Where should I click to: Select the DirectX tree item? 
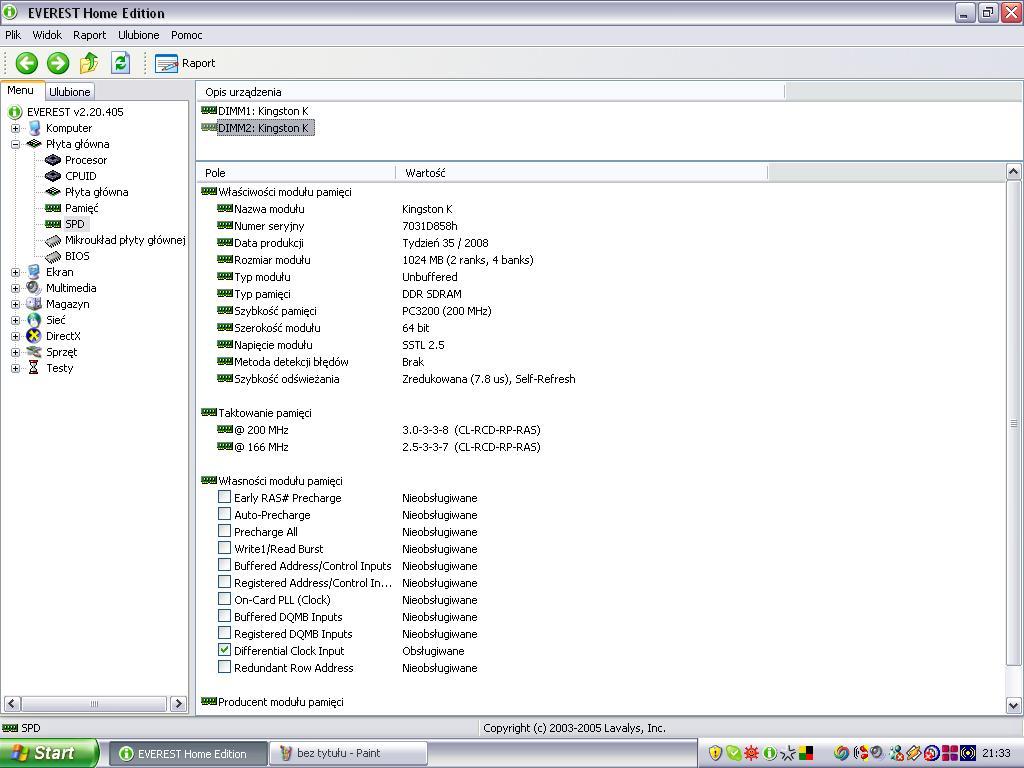click(63, 336)
